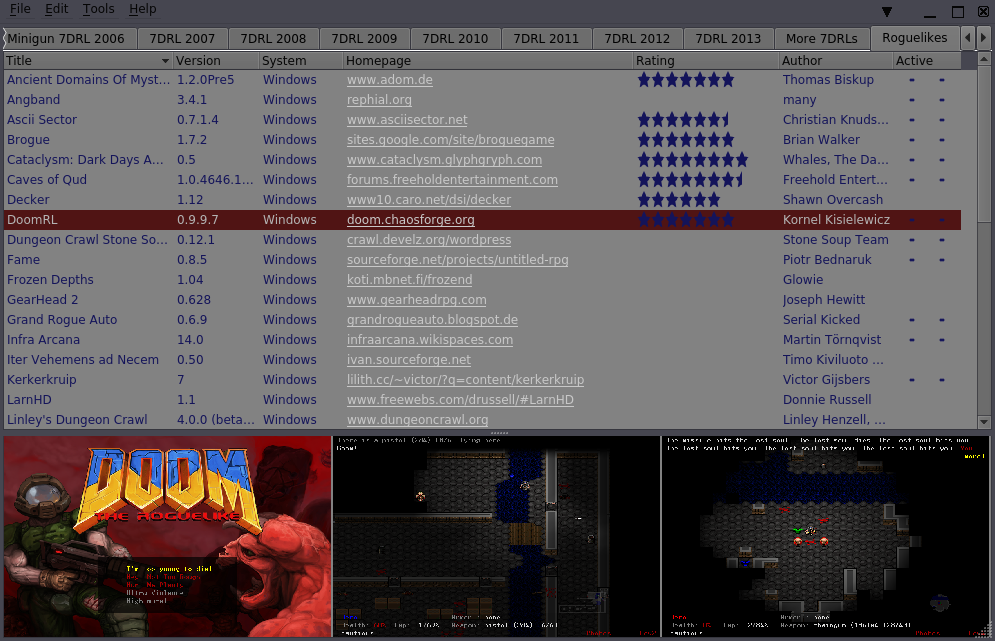Sort by the Rating column header

pos(706,60)
